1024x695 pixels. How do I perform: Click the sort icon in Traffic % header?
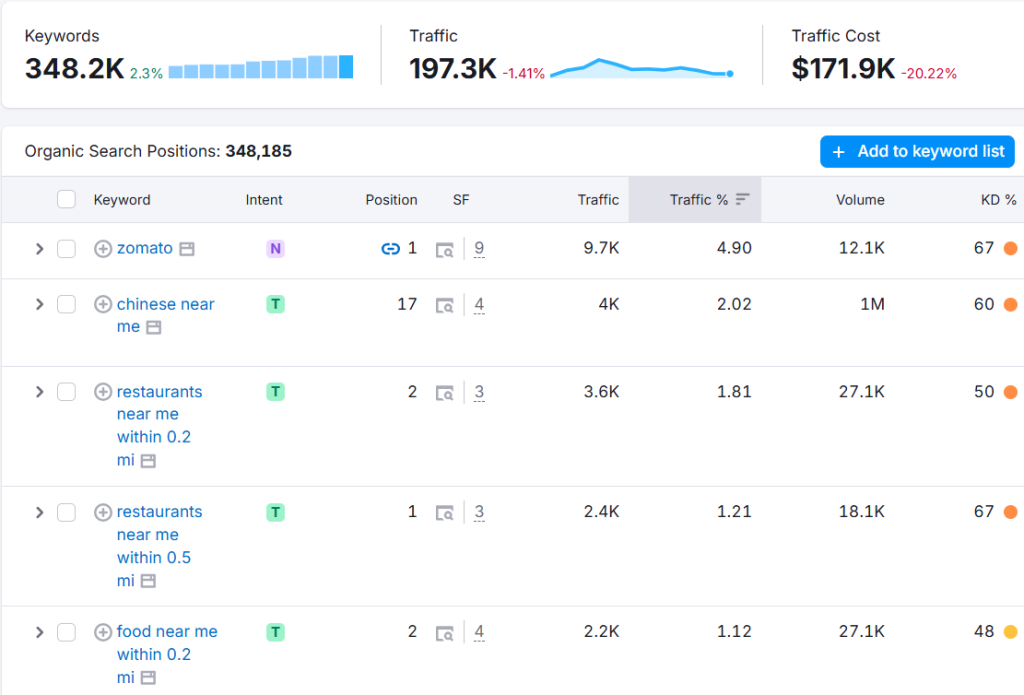point(742,200)
